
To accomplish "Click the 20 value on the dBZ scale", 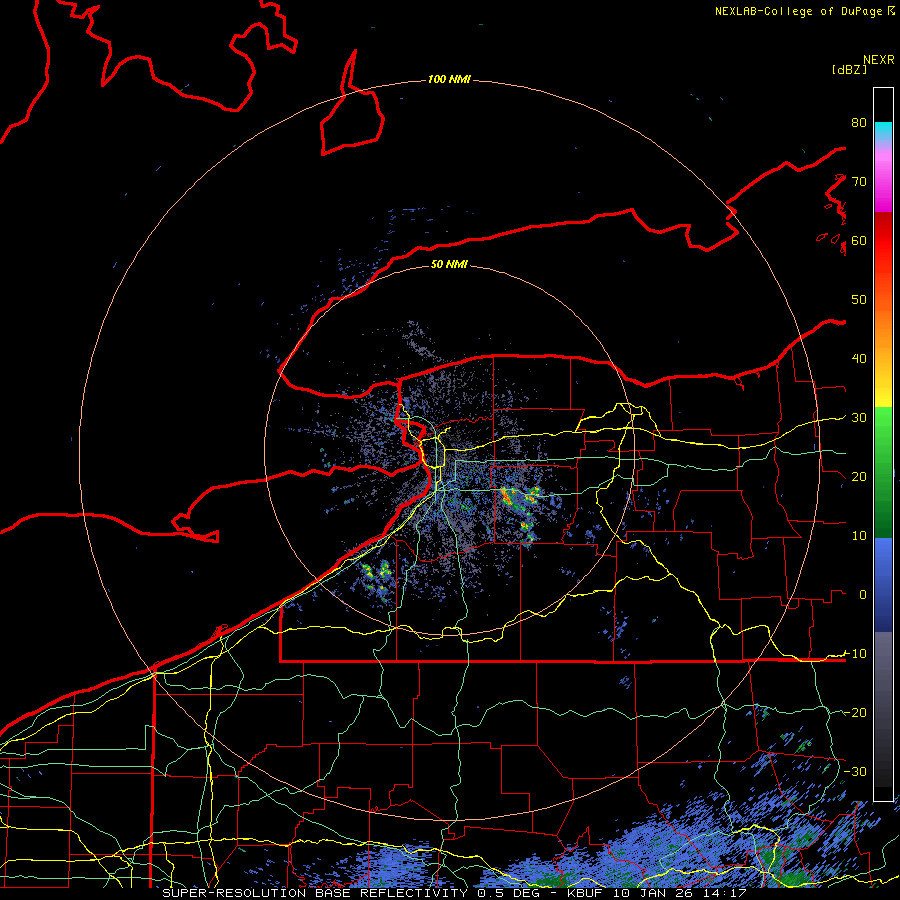I will (859, 477).
